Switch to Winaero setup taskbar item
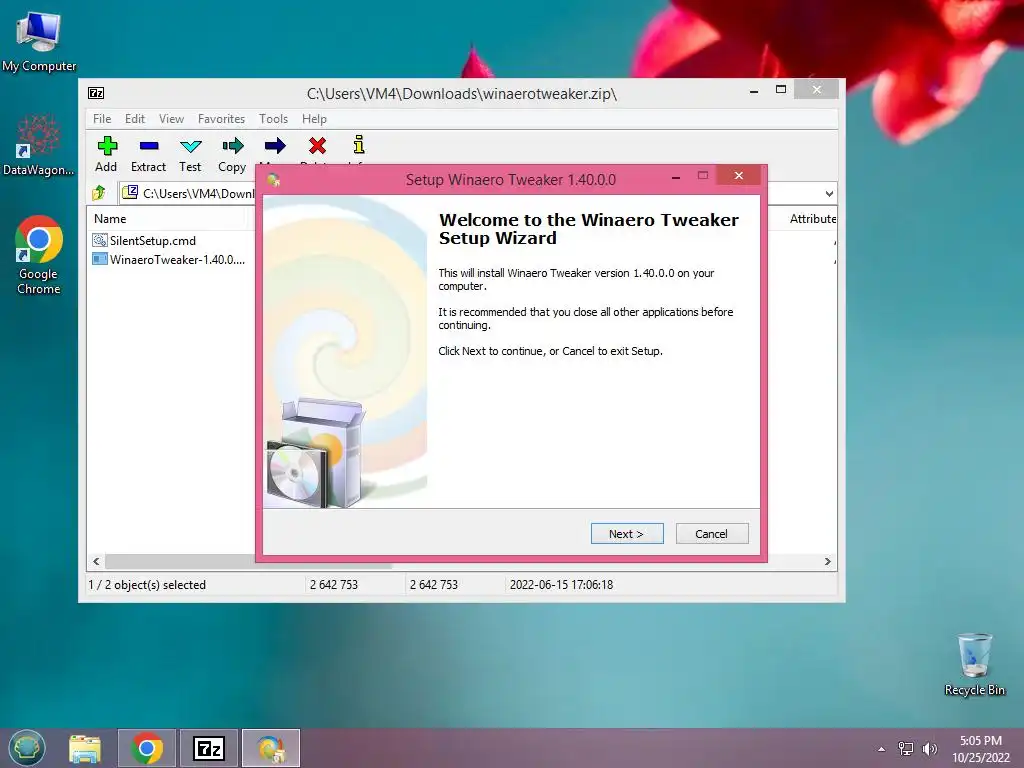Image resolution: width=1024 pixels, height=768 pixels. click(271, 748)
